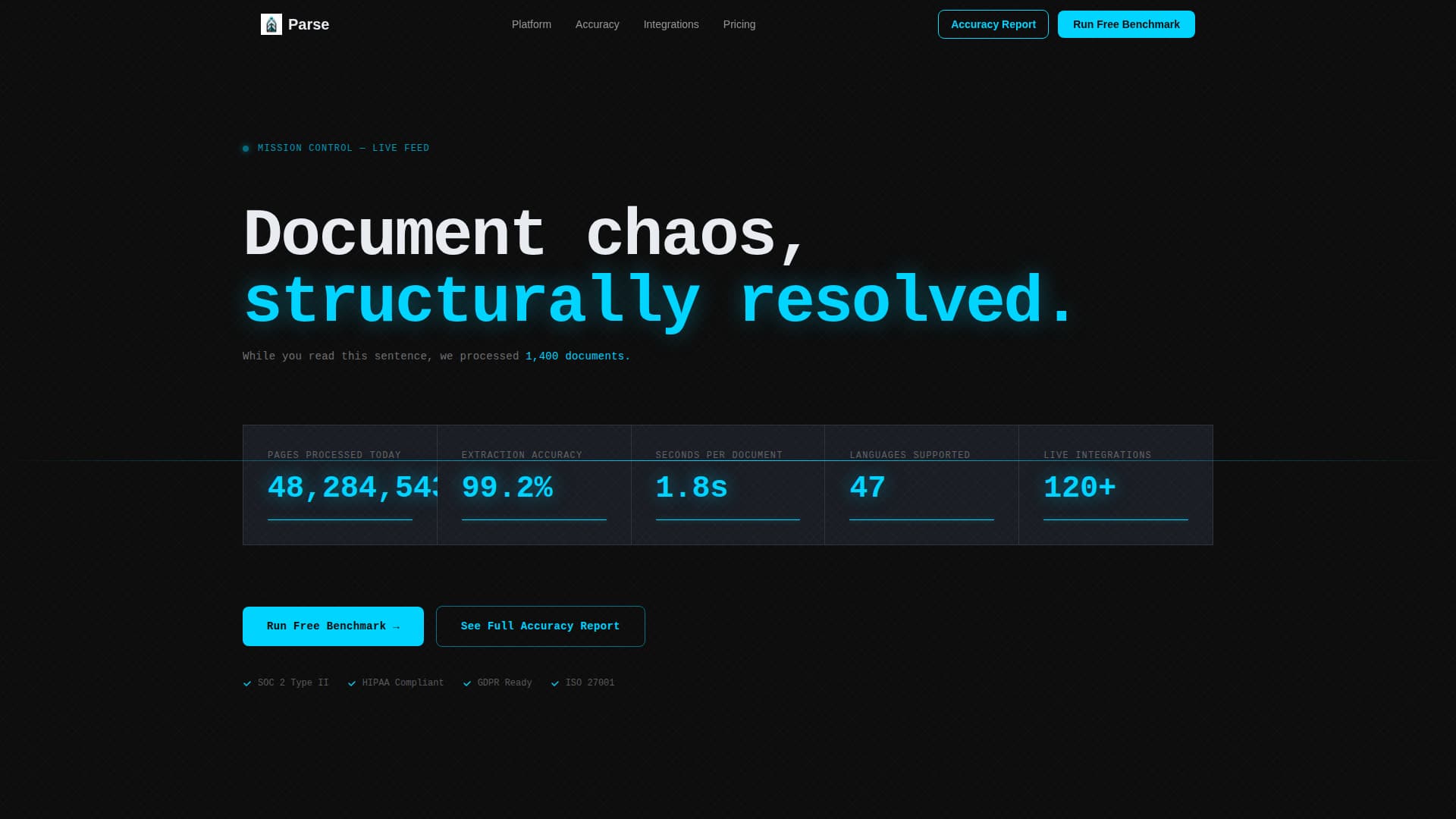This screenshot has width=1456, height=819.
Task: Open the Pricing page
Action: pos(739,24)
